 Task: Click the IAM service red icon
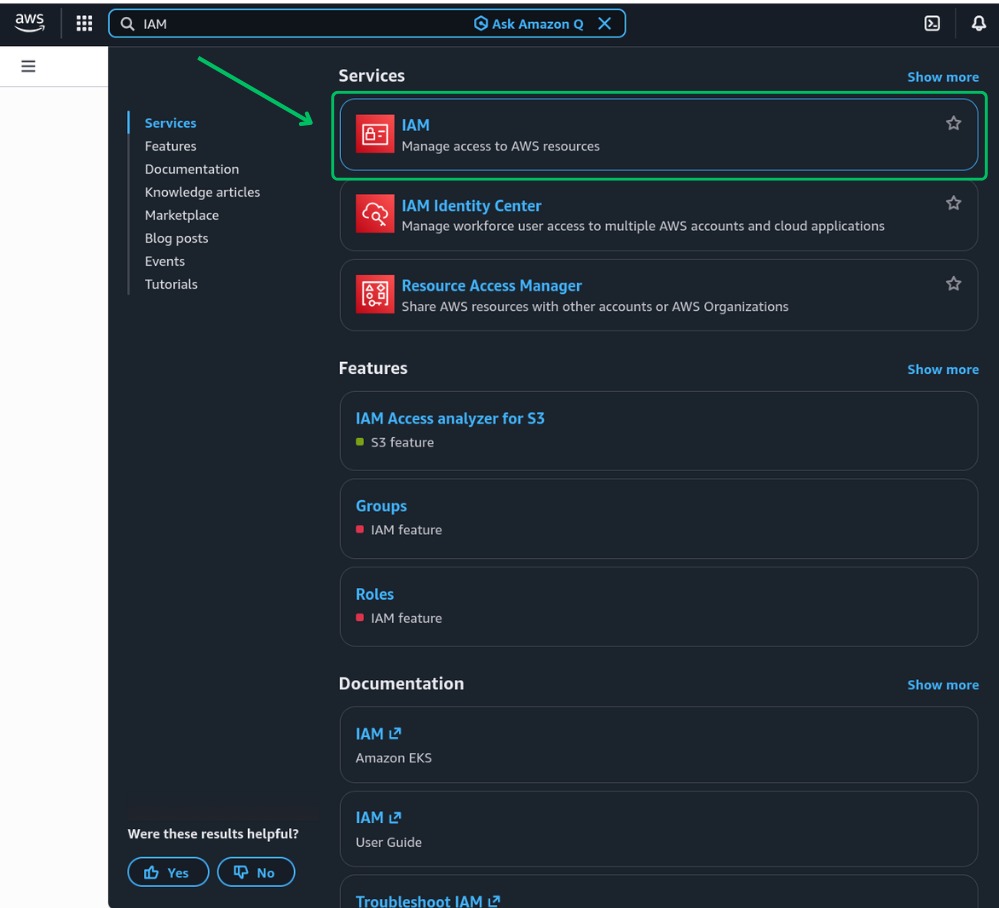tap(375, 134)
